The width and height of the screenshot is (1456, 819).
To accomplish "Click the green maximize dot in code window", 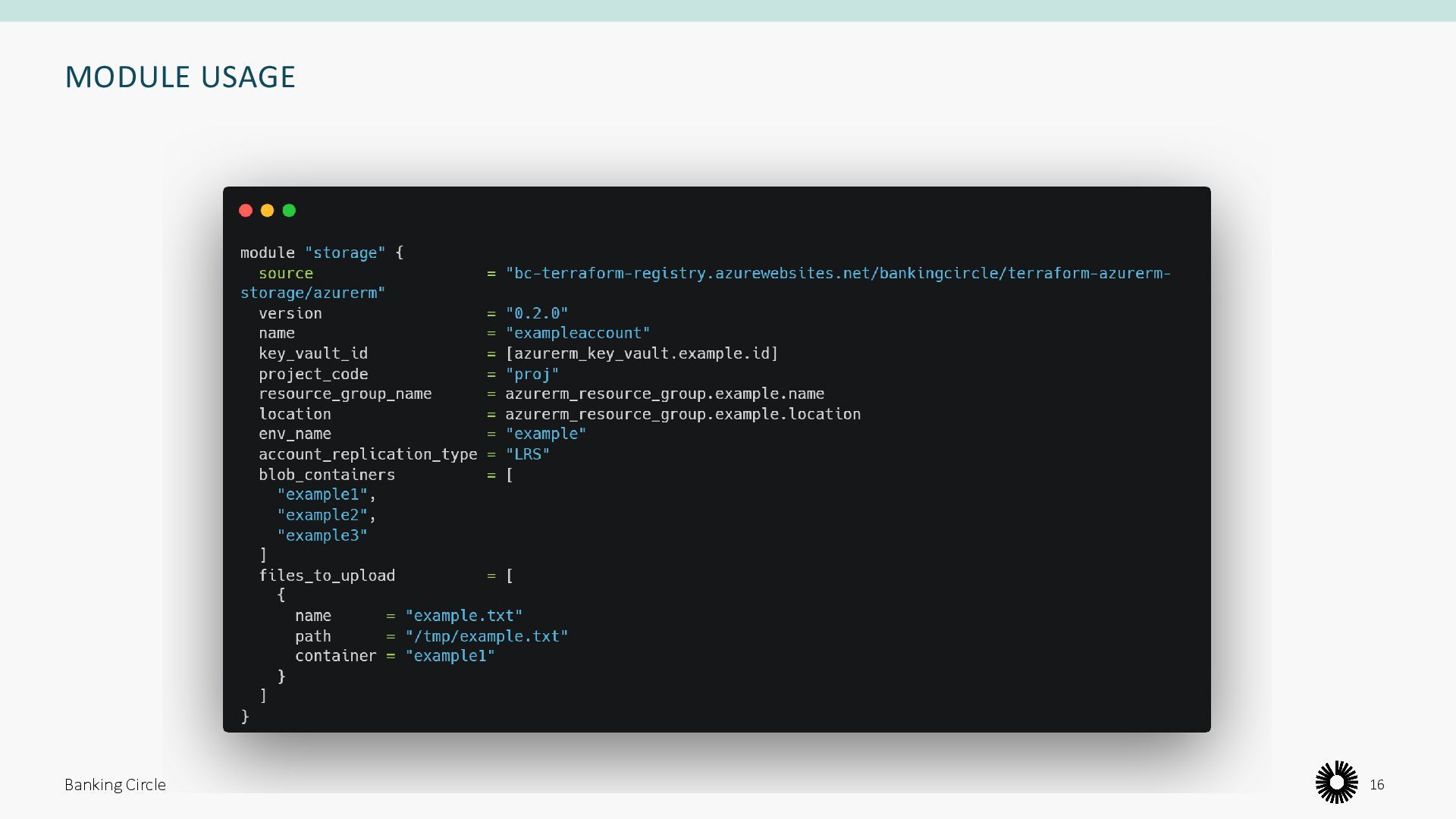I will (289, 211).
